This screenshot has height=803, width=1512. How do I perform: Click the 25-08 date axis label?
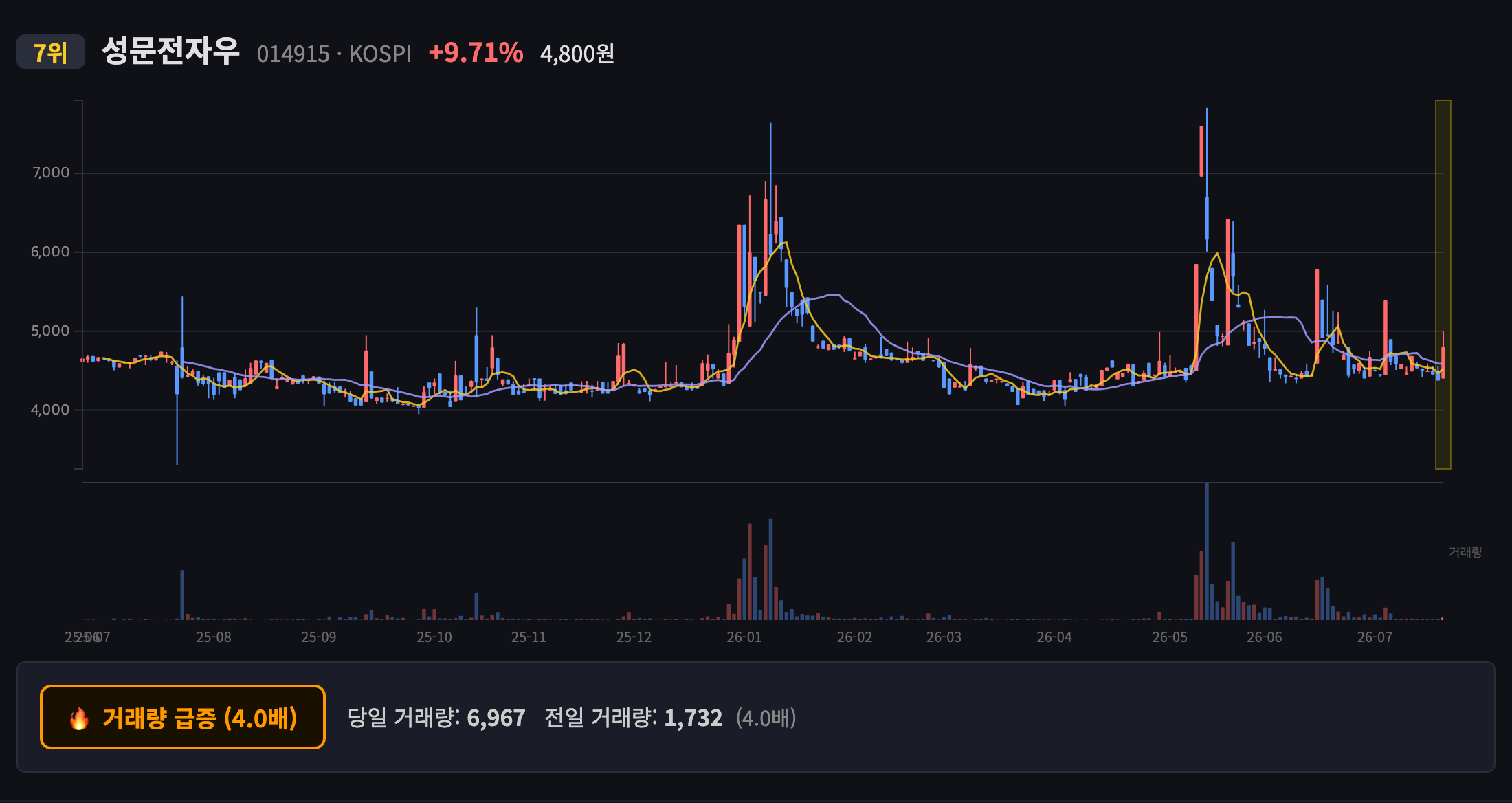(214, 637)
